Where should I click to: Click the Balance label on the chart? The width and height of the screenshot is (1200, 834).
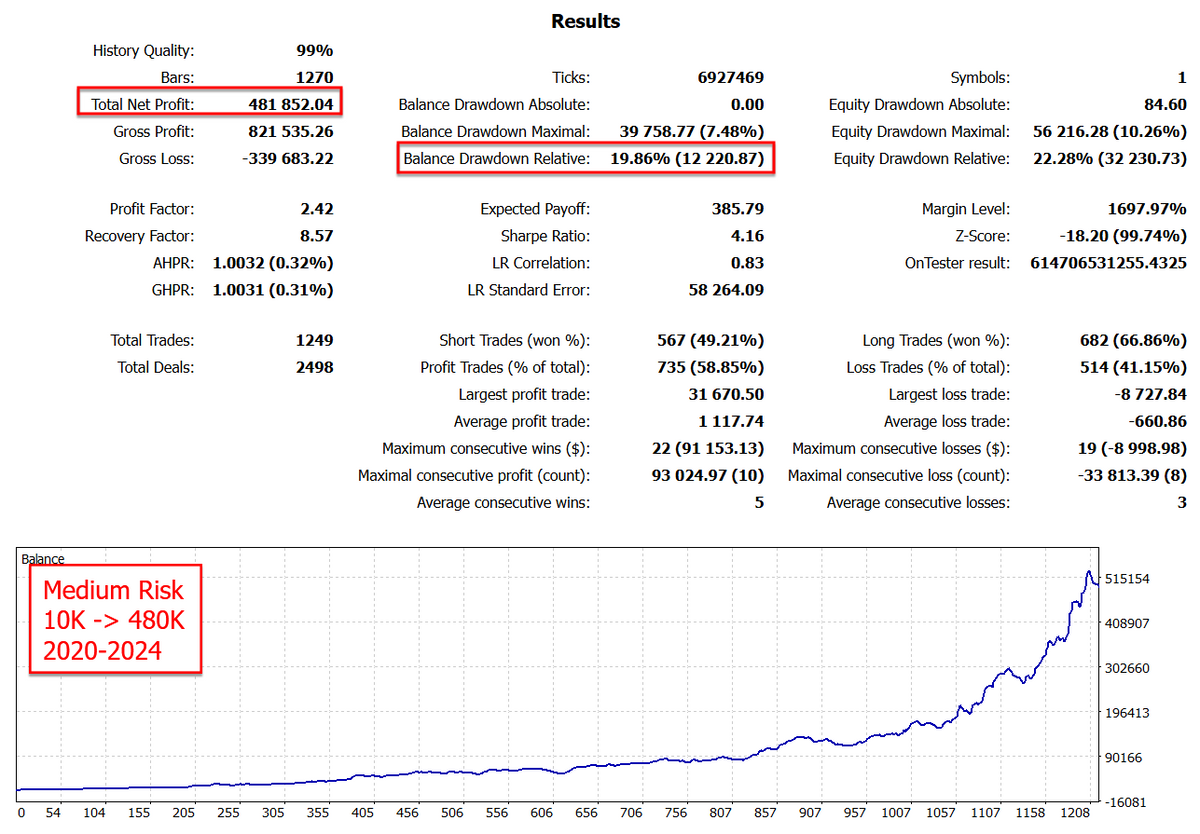pos(43,560)
